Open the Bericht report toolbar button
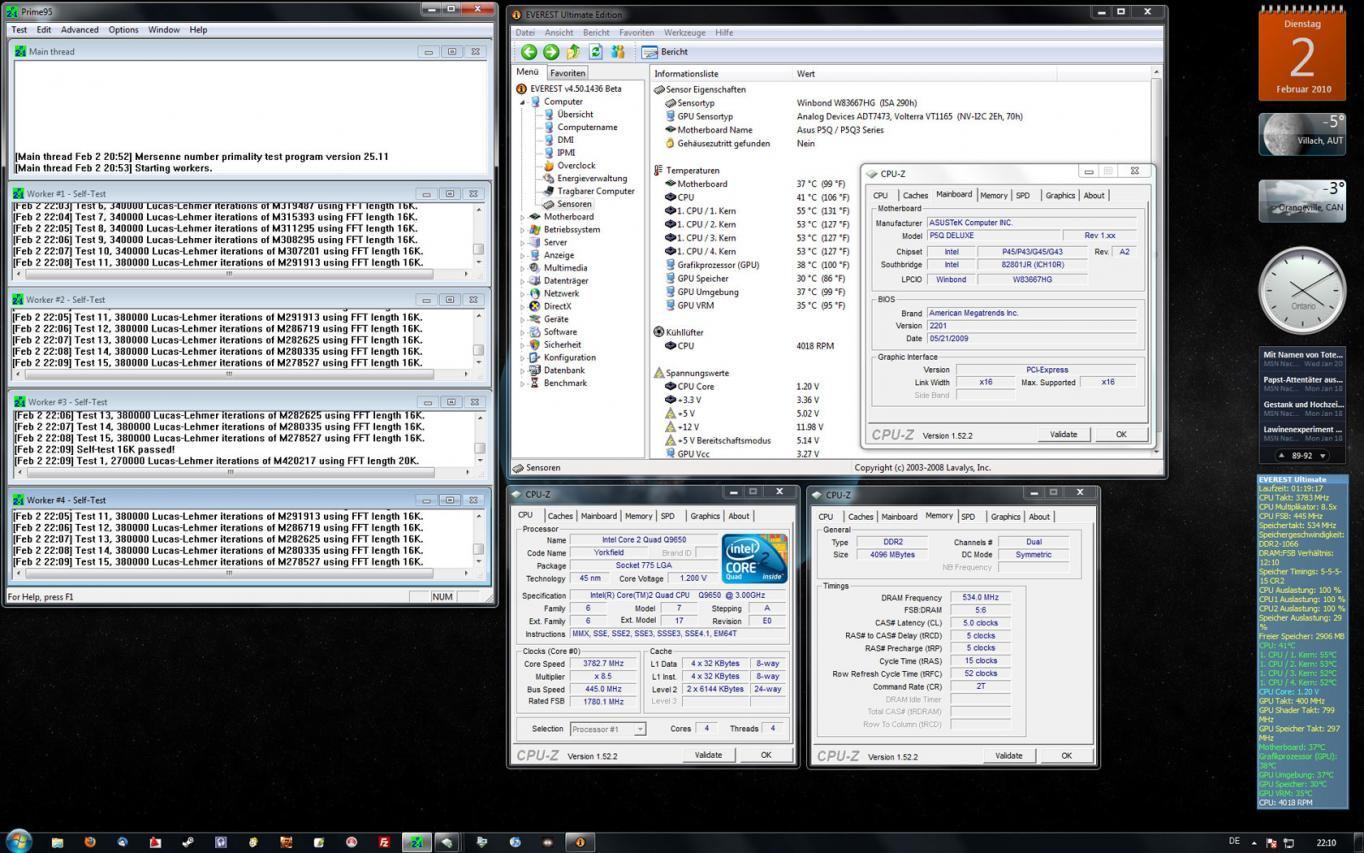Screen dimensions: 1364x853 (x=665, y=52)
